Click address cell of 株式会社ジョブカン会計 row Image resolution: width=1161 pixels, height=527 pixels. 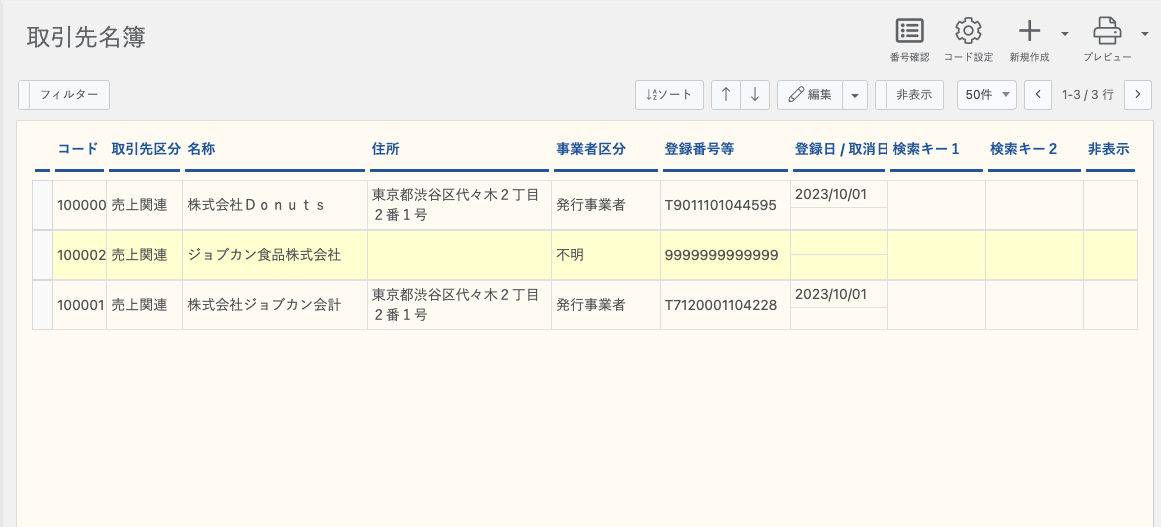459,305
